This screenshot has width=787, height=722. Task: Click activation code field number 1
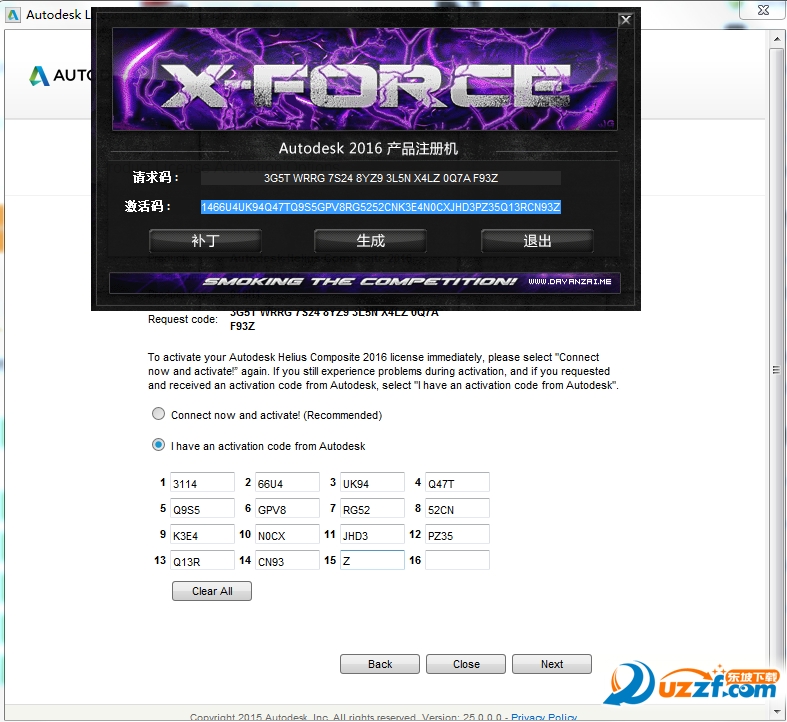click(202, 483)
